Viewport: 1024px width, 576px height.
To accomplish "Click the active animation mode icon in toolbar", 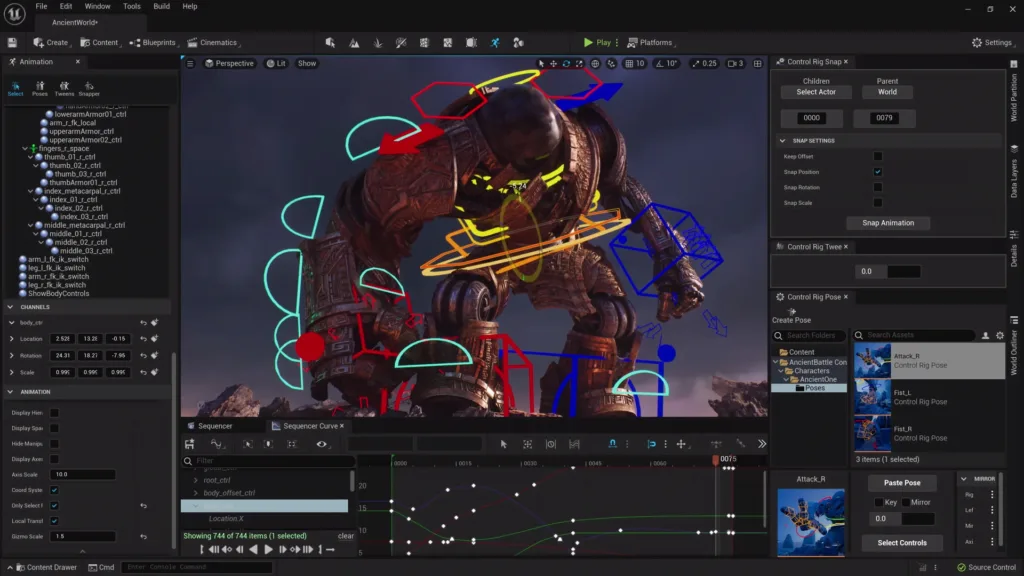I will (x=495, y=42).
